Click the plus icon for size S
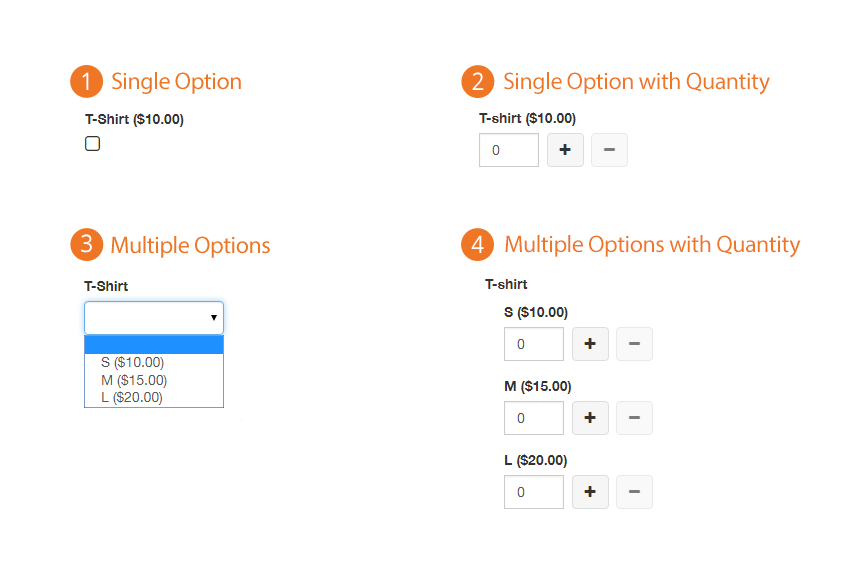Image resolution: width=864 pixels, height=576 pixels. (590, 344)
